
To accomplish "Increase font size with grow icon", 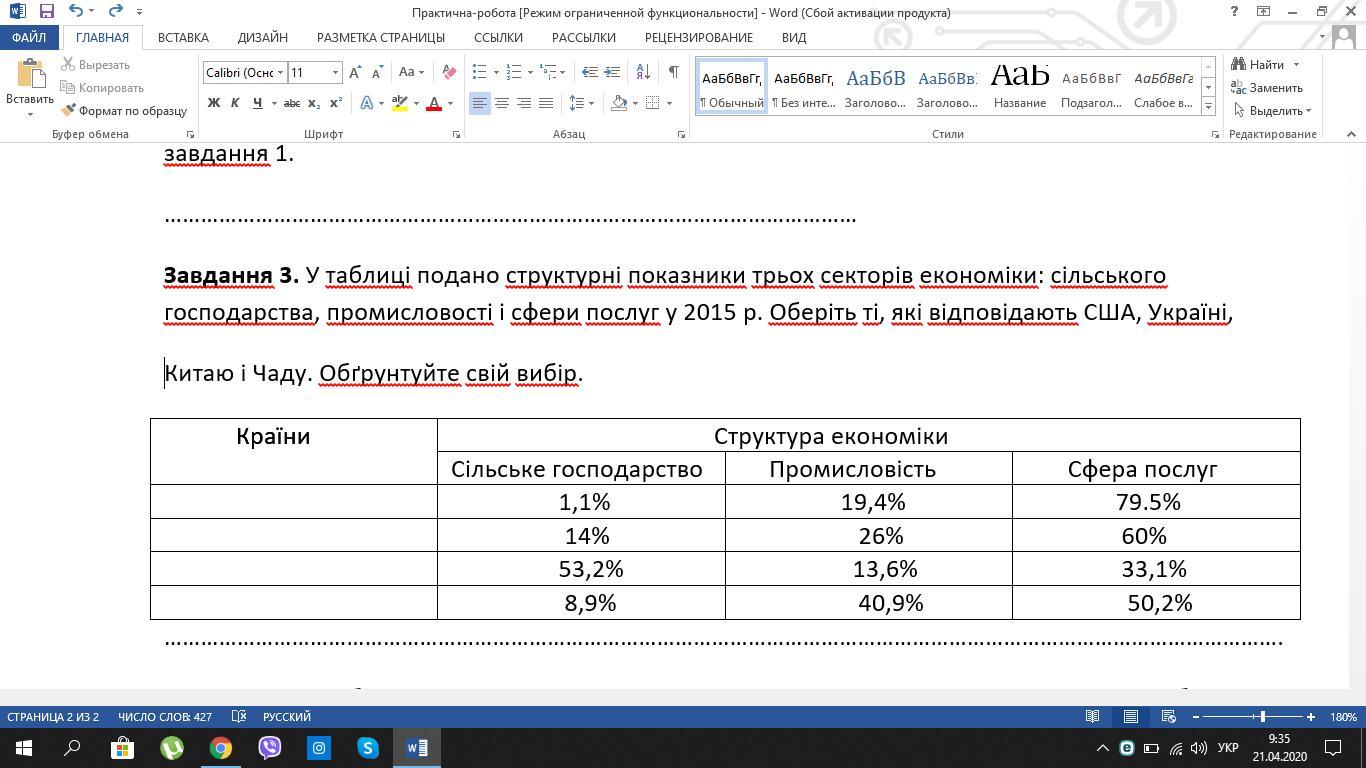I will [355, 72].
